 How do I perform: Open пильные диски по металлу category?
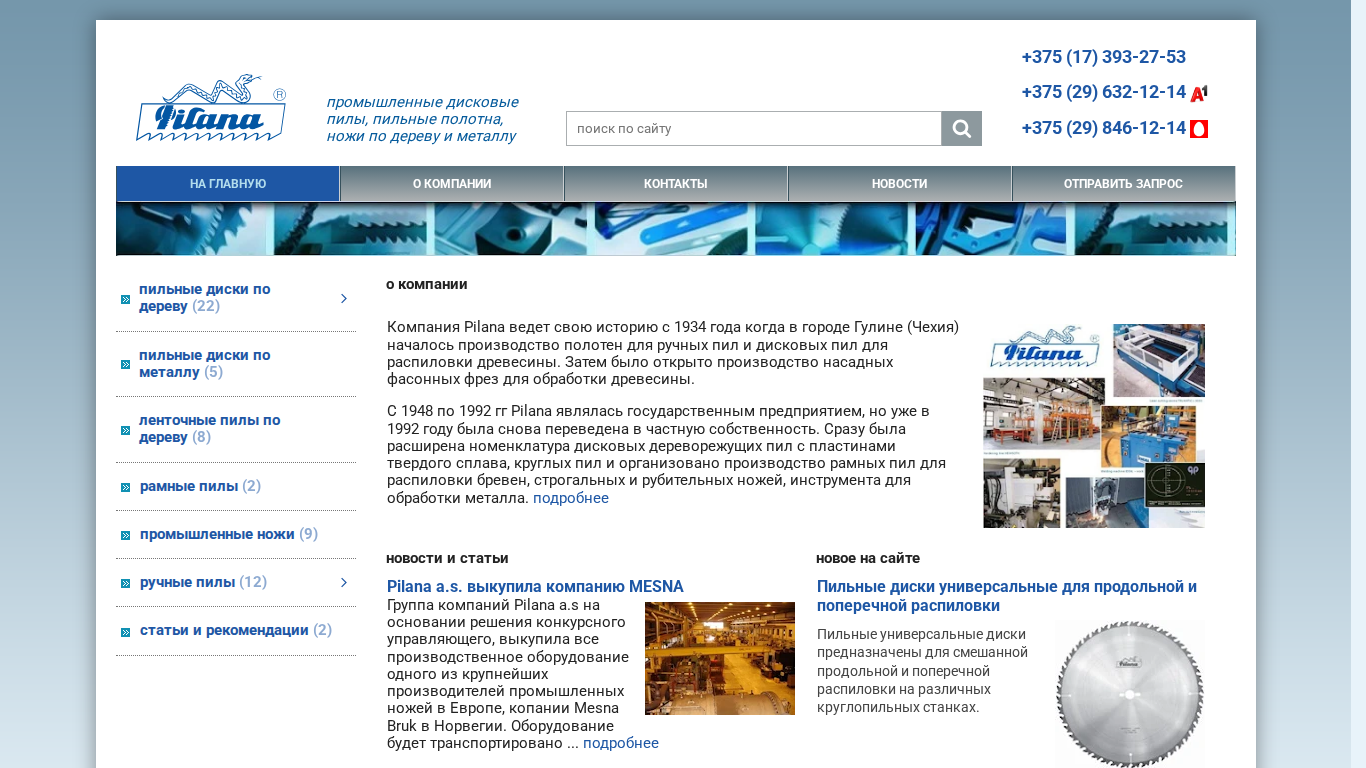(205, 364)
